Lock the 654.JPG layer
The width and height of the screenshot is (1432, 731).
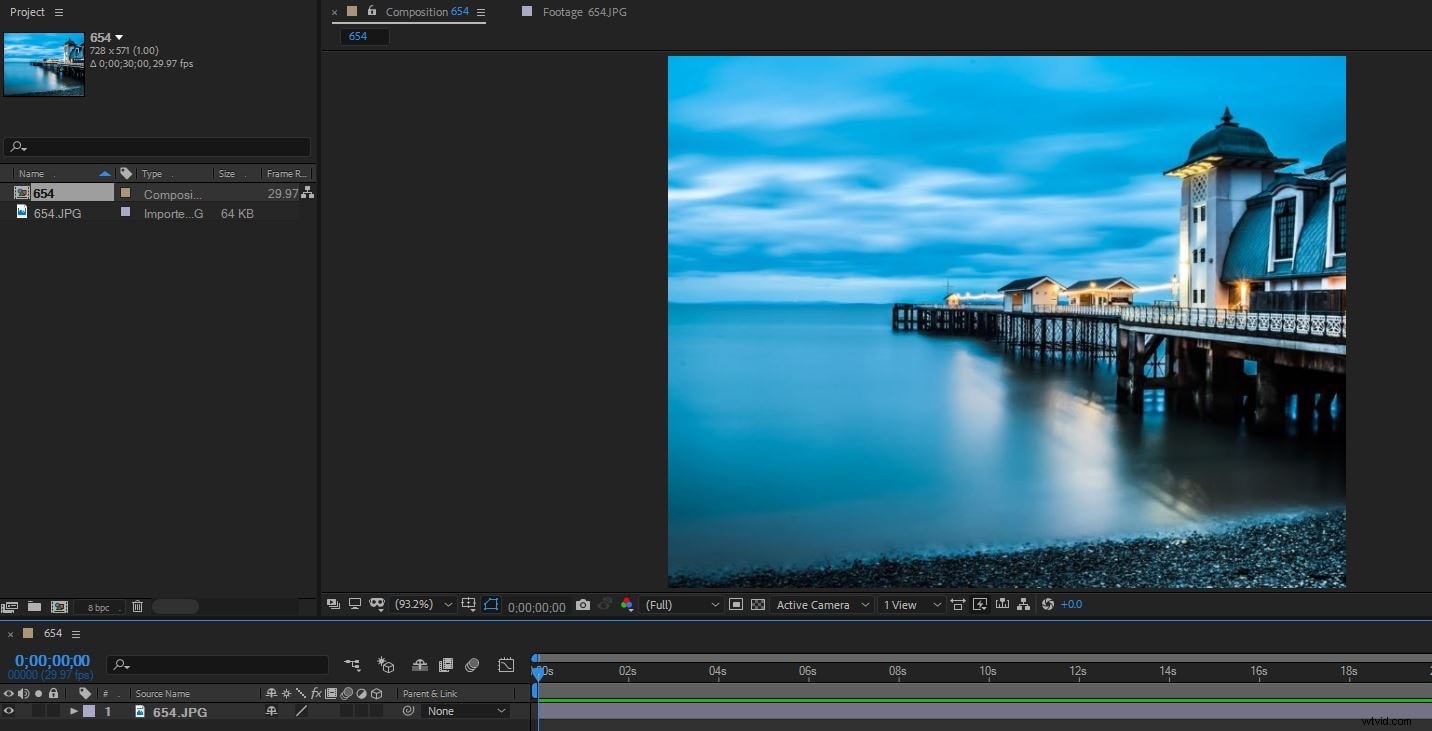click(x=53, y=711)
